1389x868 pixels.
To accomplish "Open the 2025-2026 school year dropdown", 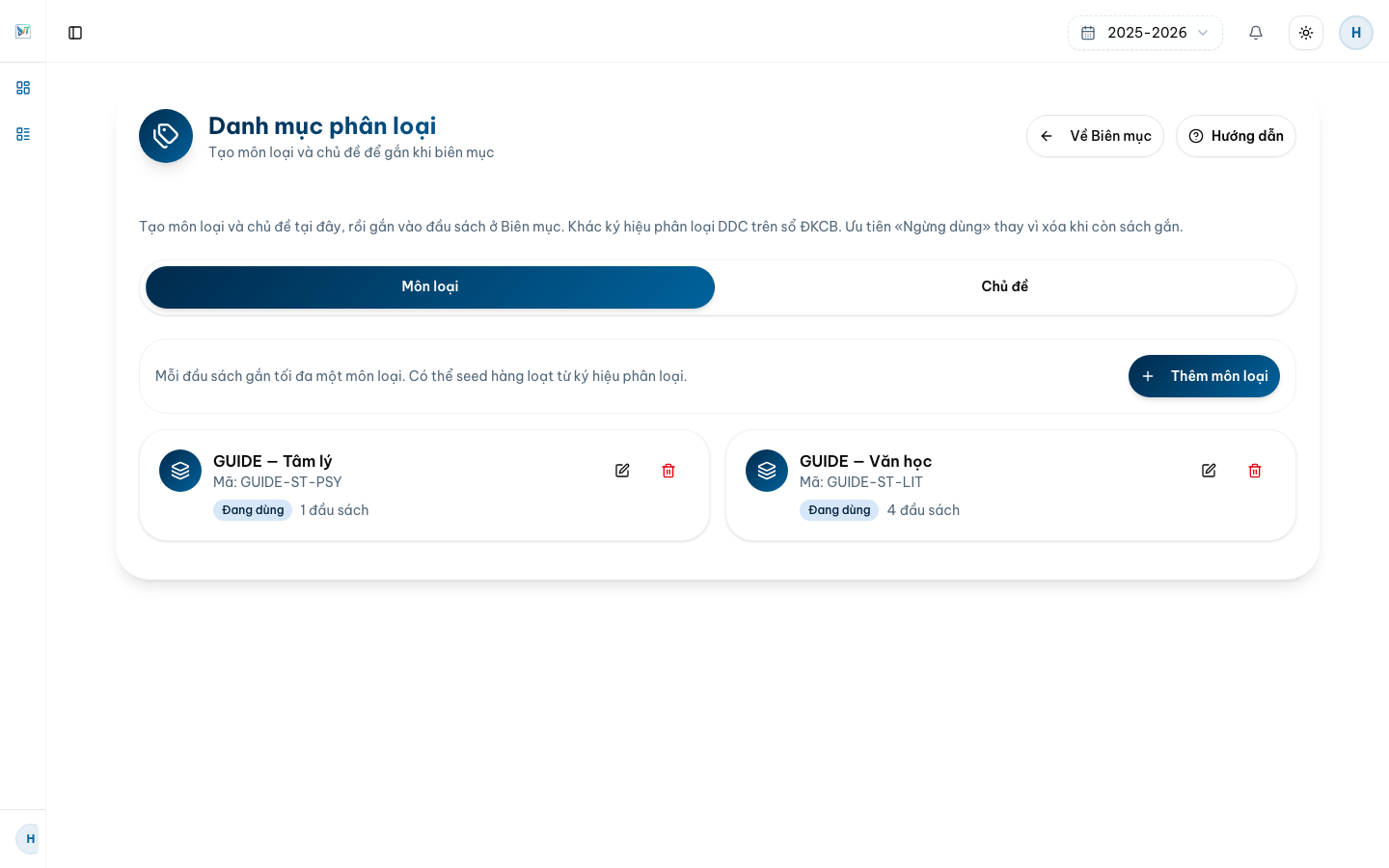I will 1145,33.
